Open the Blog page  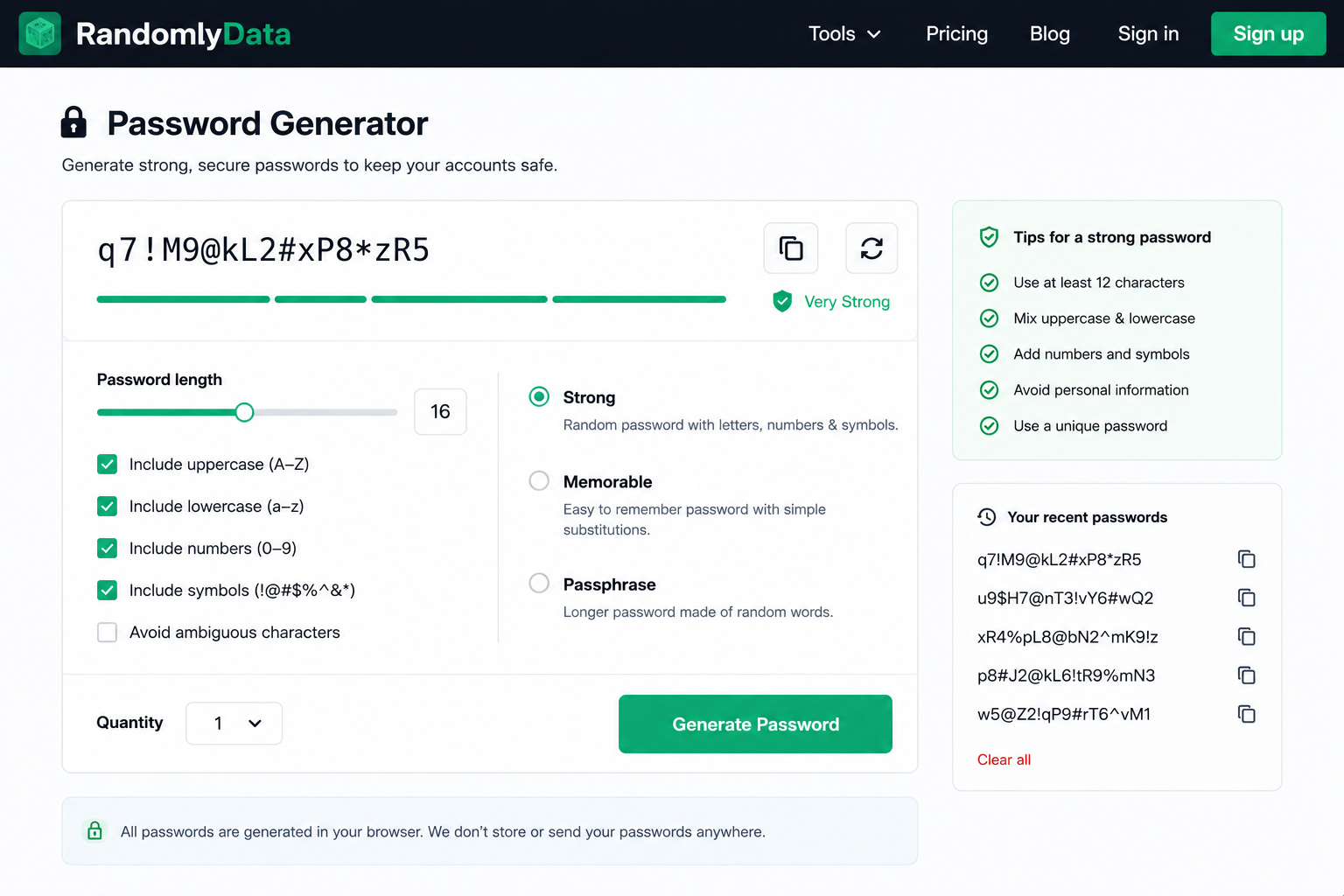coord(1050,34)
